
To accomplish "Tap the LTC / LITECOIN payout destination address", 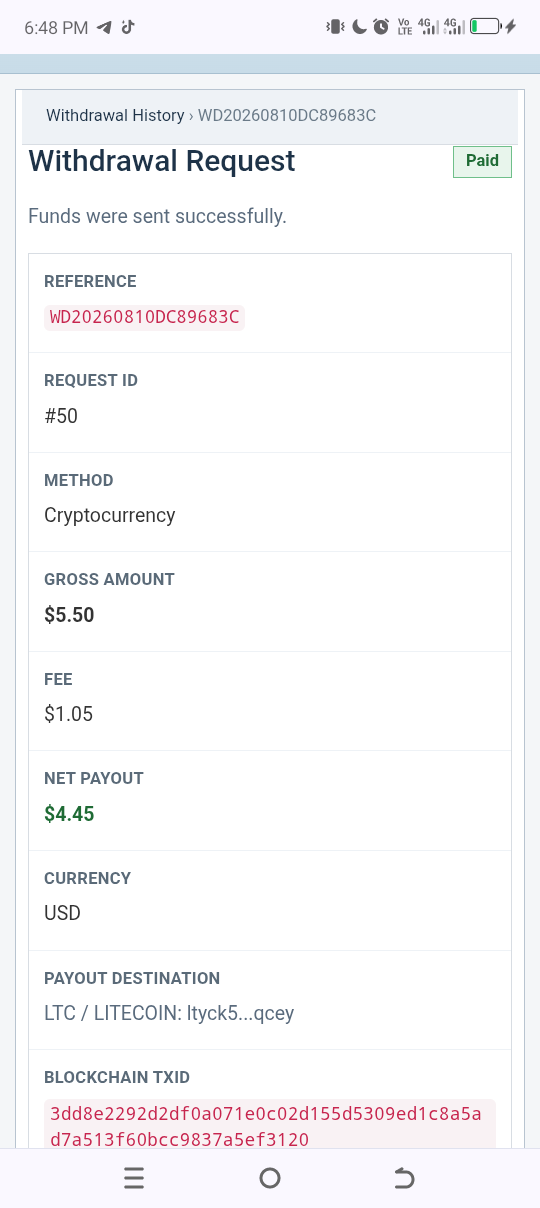I will [169, 1013].
